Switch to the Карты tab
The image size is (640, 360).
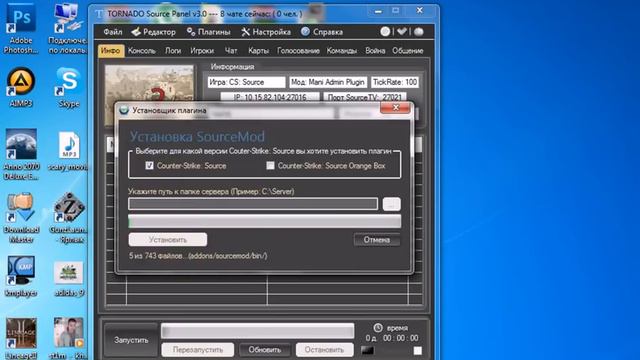[x=258, y=51]
